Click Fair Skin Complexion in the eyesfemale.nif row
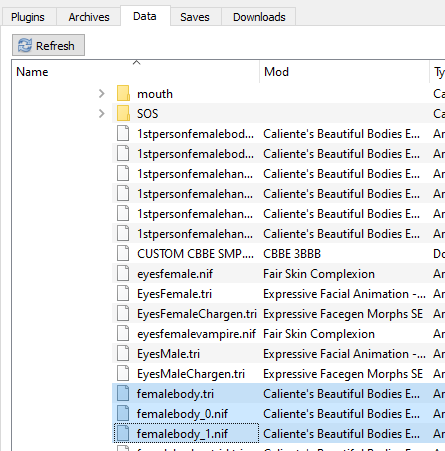 coord(319,274)
